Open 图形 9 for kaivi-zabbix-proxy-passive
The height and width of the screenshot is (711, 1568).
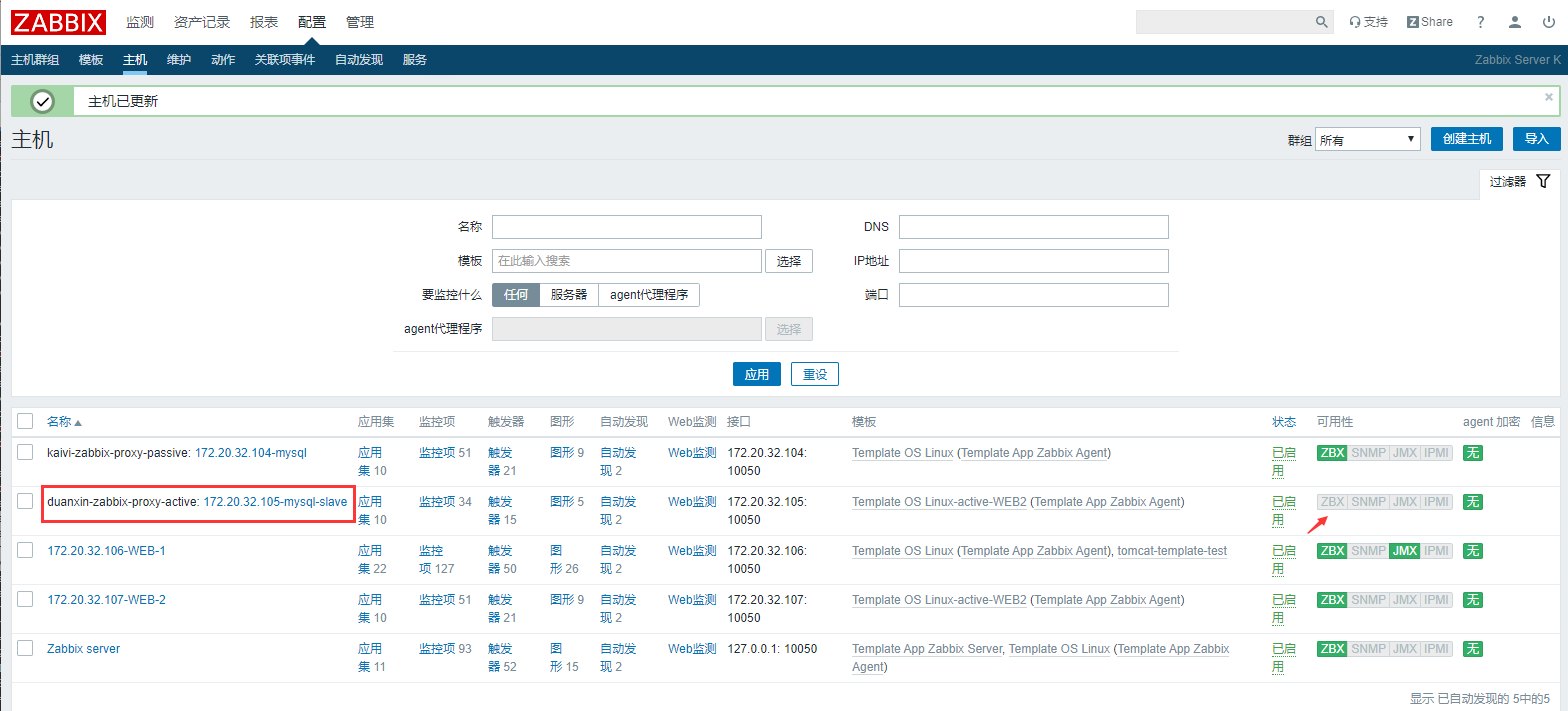point(567,453)
